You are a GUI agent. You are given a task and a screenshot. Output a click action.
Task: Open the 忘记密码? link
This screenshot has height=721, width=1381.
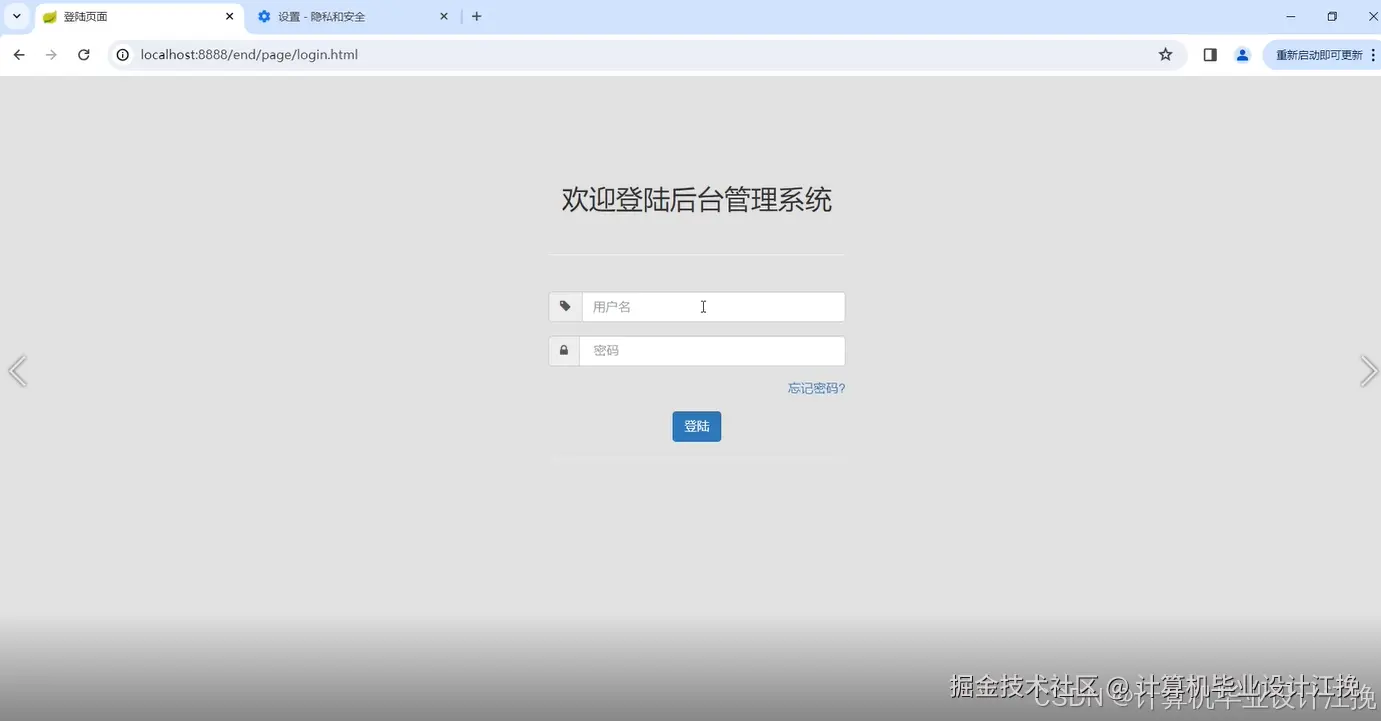tap(816, 388)
